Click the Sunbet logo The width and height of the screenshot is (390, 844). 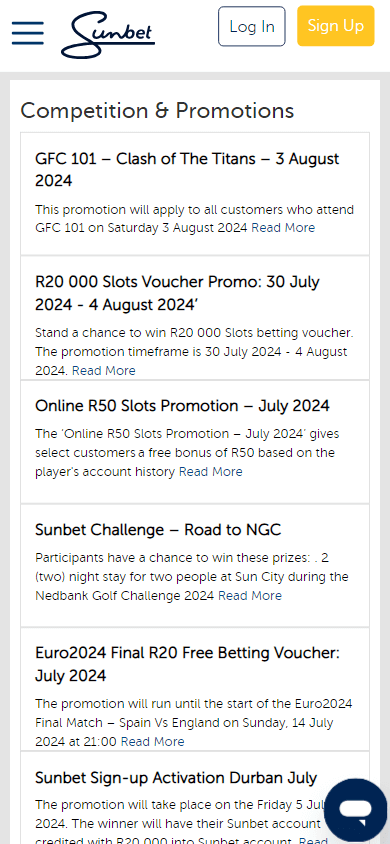[x=108, y=34]
